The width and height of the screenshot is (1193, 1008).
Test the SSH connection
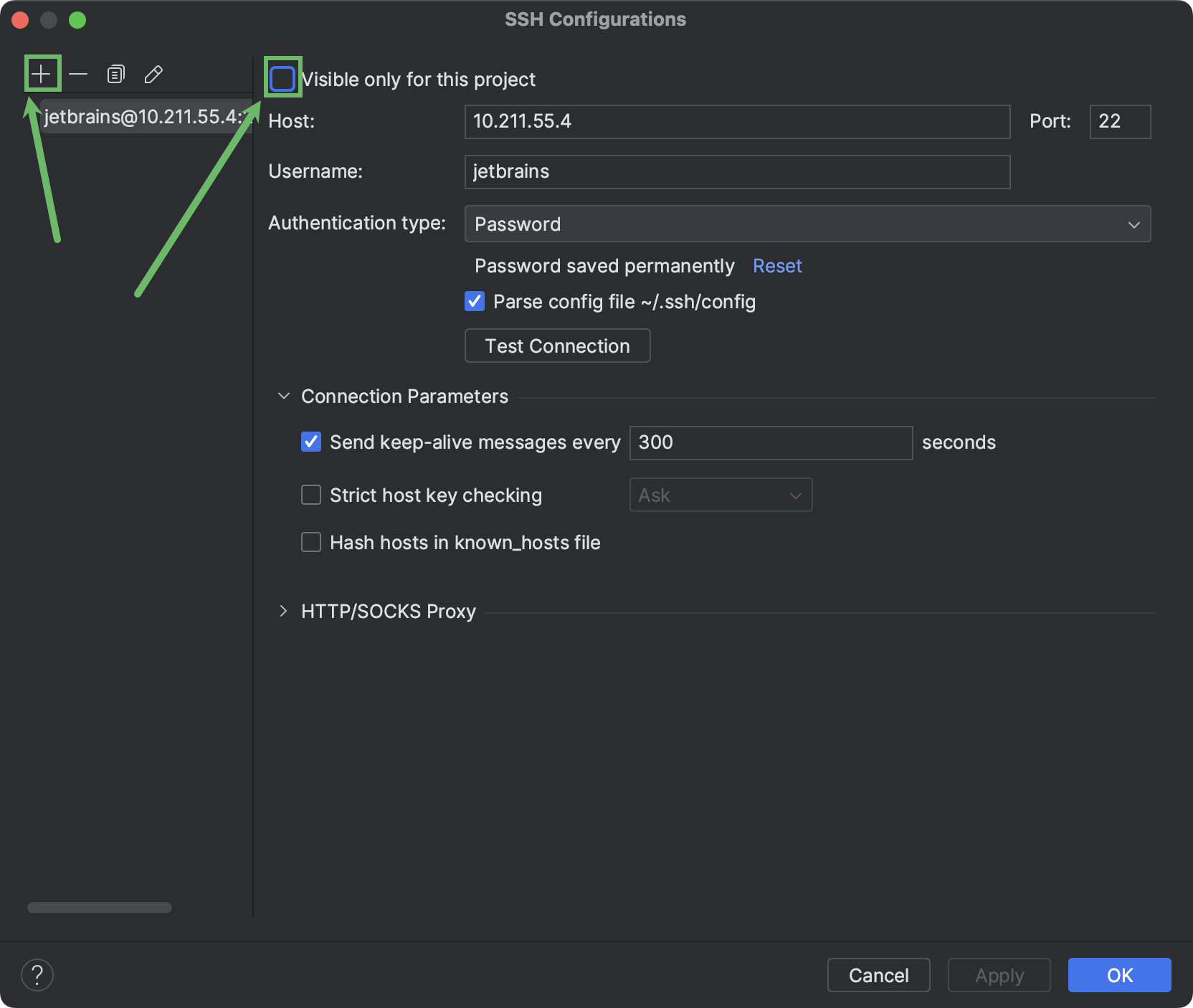click(557, 346)
